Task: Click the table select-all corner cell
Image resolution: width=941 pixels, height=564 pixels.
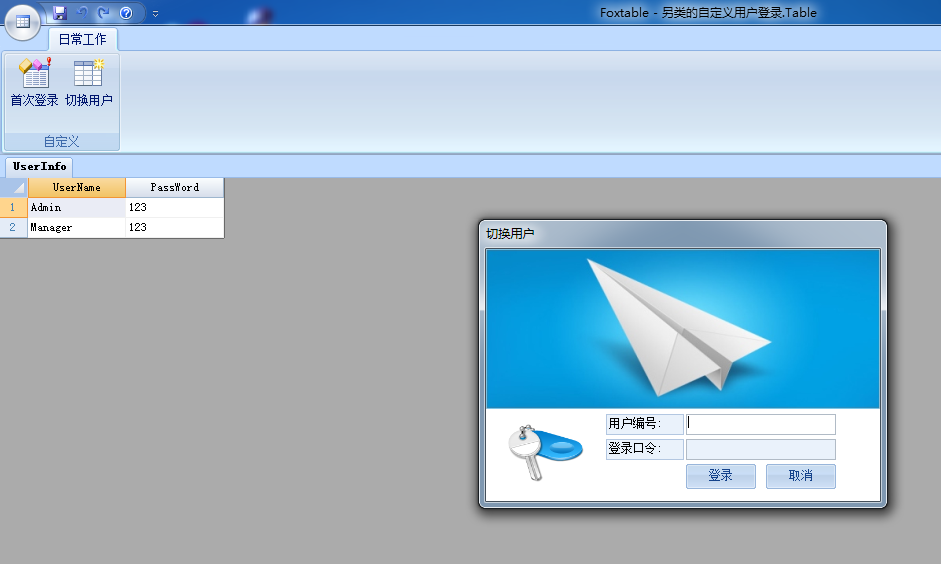Action: click(14, 187)
